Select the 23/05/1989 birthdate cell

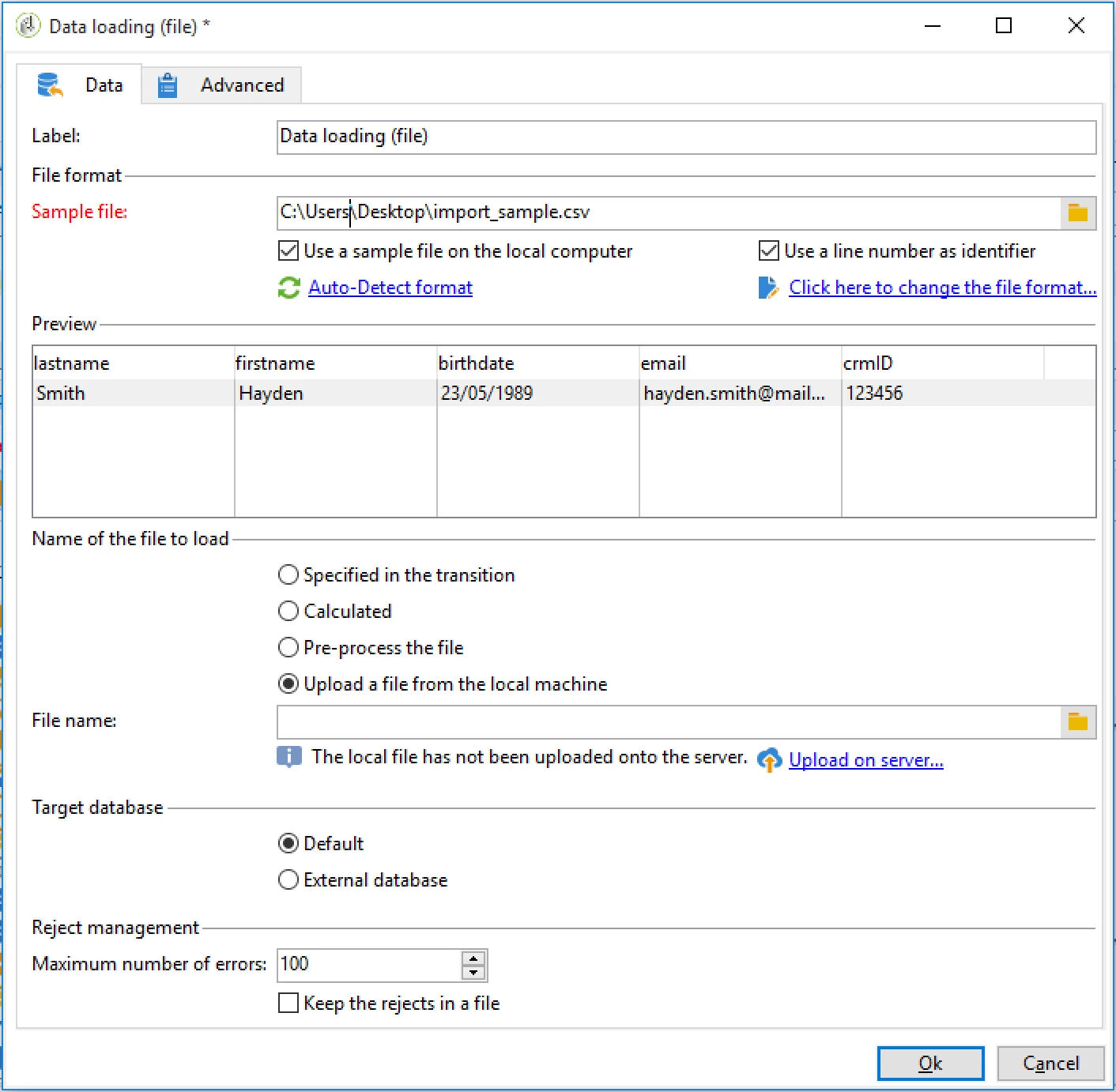pyautogui.click(x=538, y=393)
